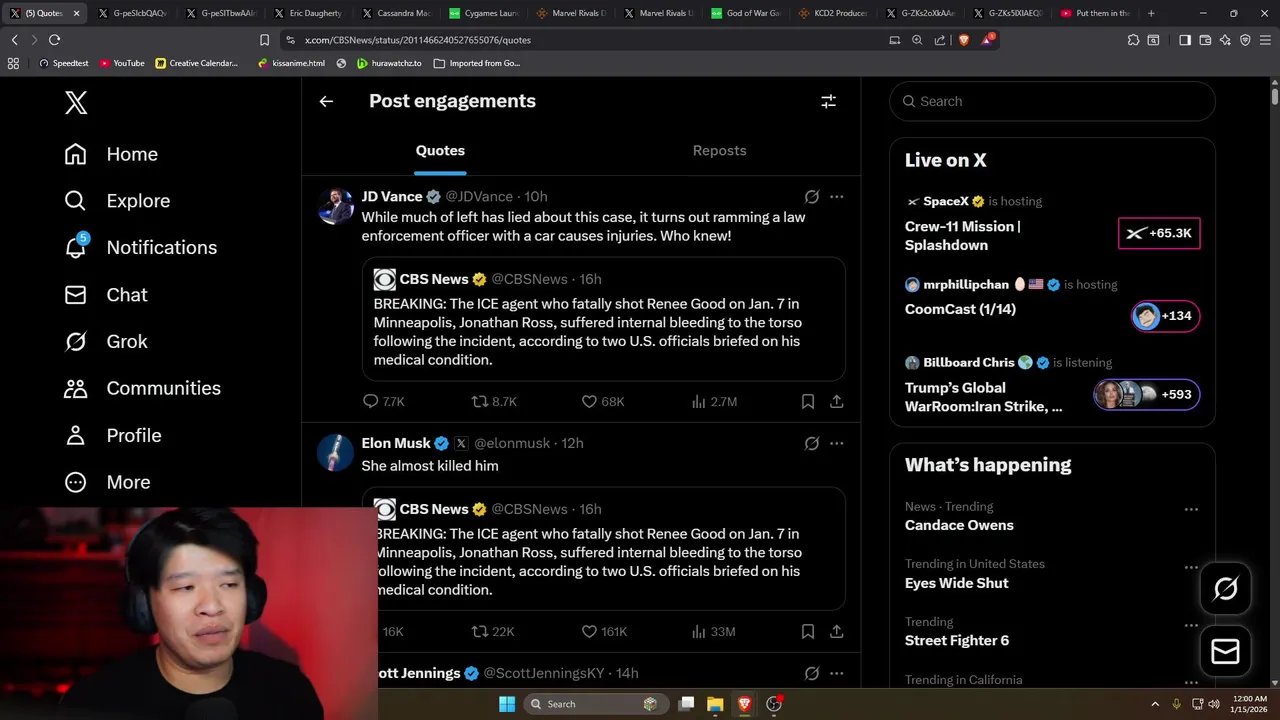Open more options on JD Vance's post

click(836, 197)
